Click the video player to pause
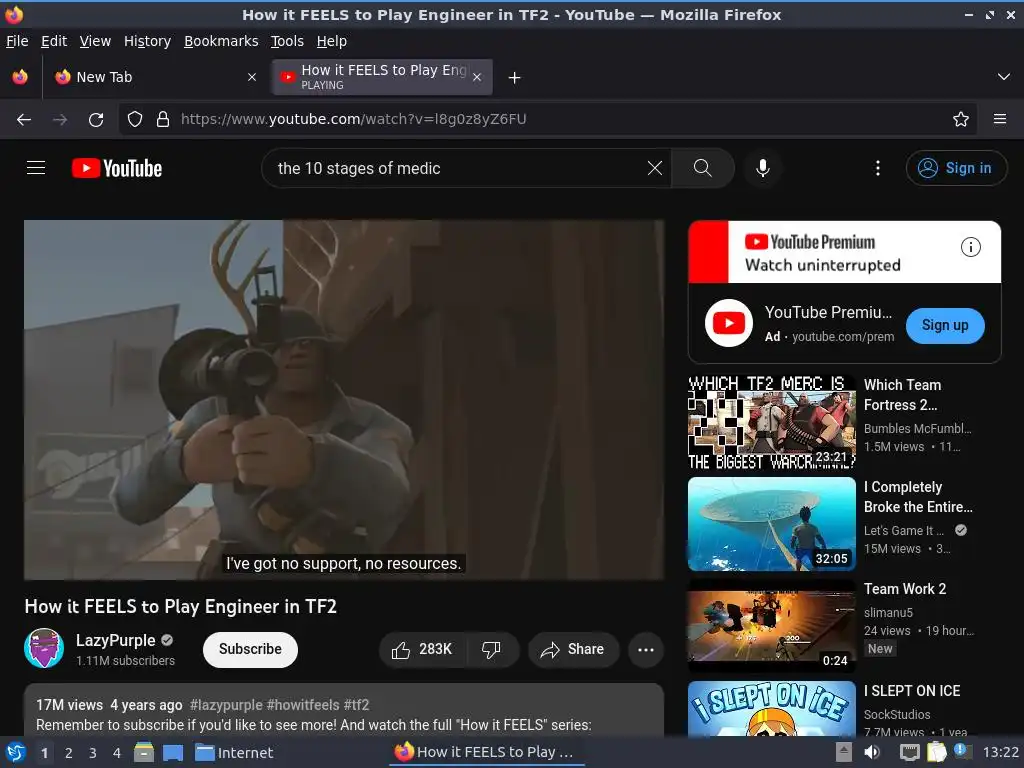Image resolution: width=1024 pixels, height=768 pixels. pos(344,399)
